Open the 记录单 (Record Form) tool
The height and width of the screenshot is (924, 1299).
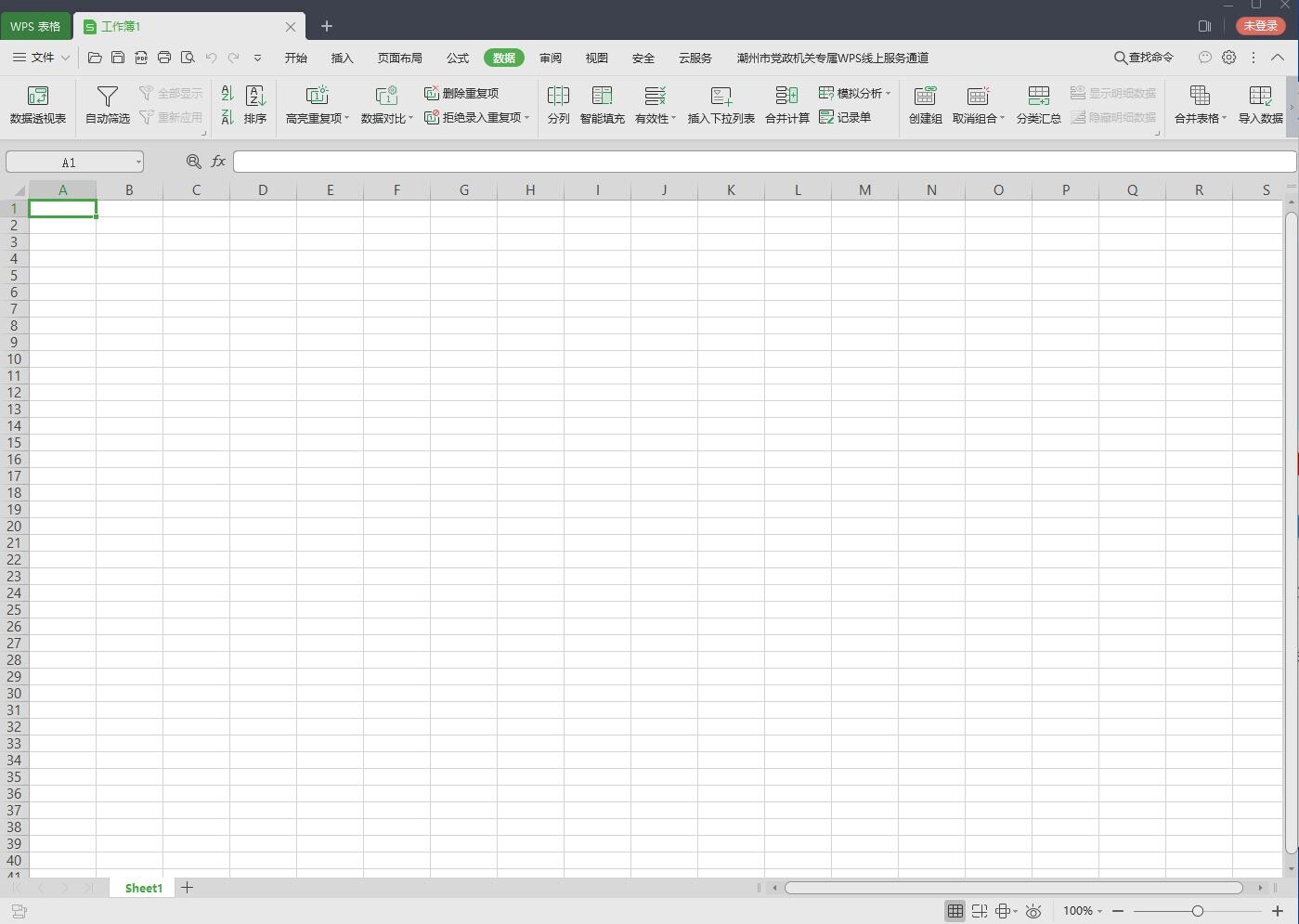pyautogui.click(x=848, y=118)
